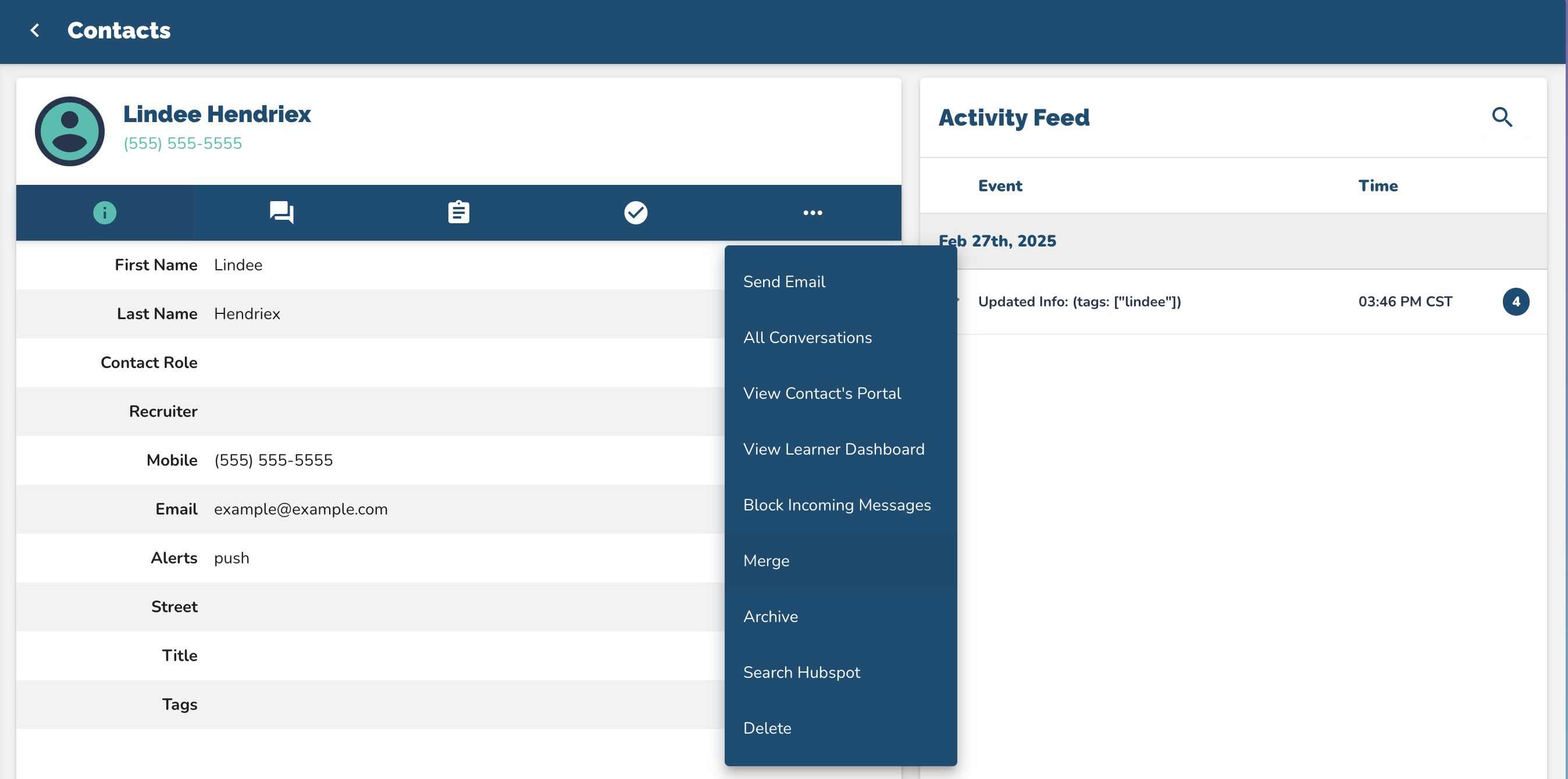Open View Contact's Portal

pos(822,393)
